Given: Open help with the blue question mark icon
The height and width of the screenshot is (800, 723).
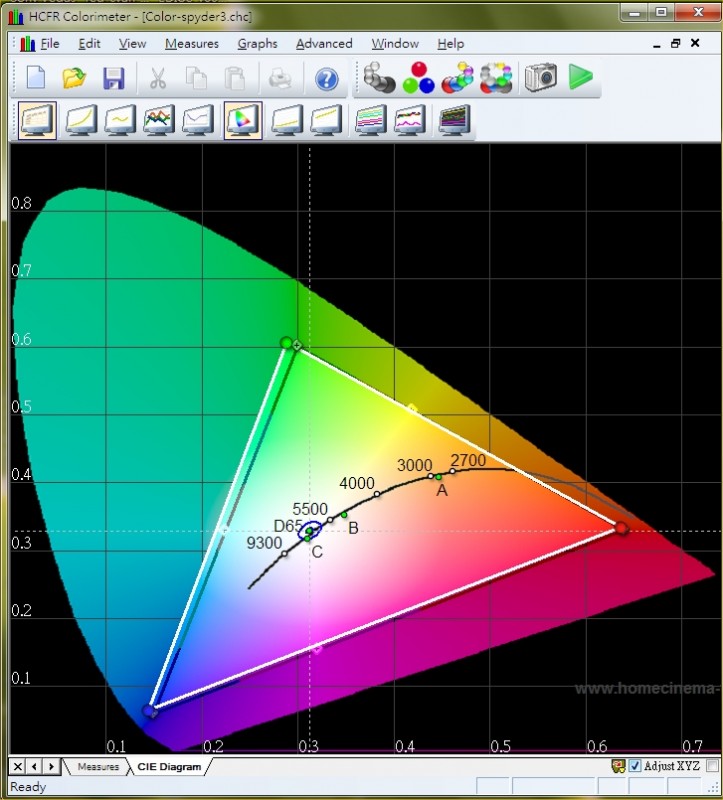Looking at the screenshot, I should coord(327,80).
